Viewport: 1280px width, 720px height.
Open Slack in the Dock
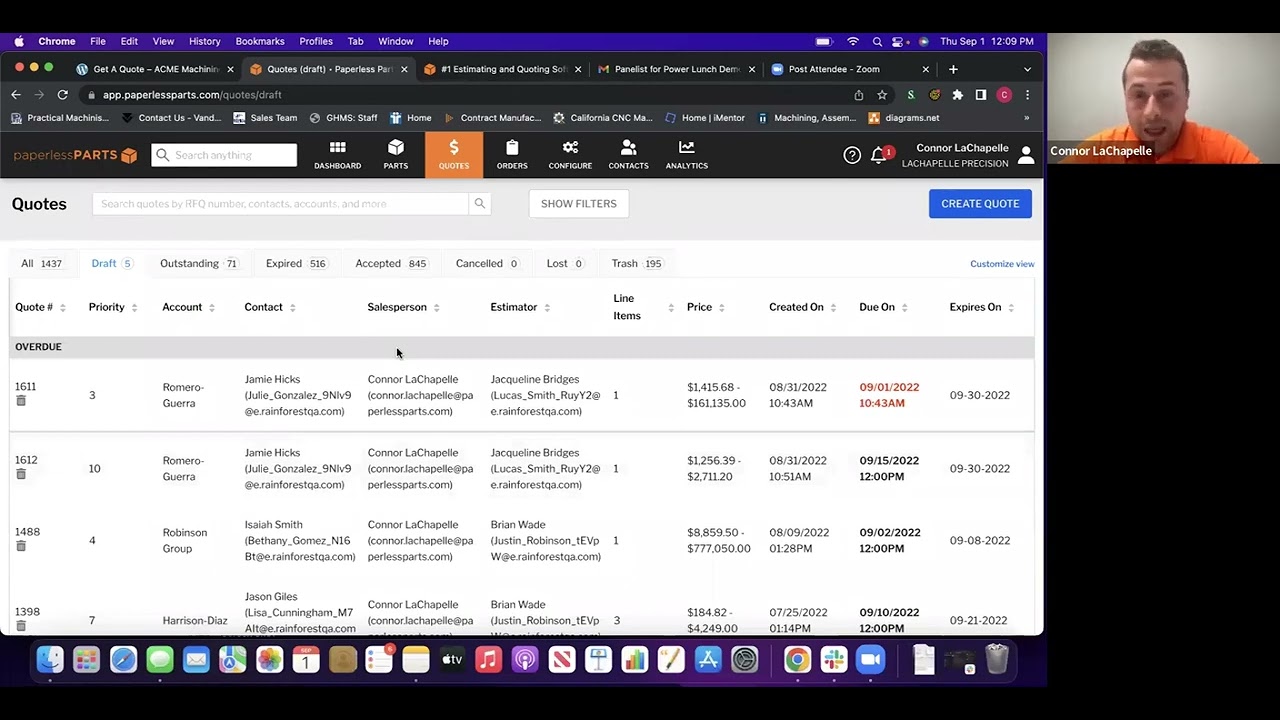tap(834, 660)
